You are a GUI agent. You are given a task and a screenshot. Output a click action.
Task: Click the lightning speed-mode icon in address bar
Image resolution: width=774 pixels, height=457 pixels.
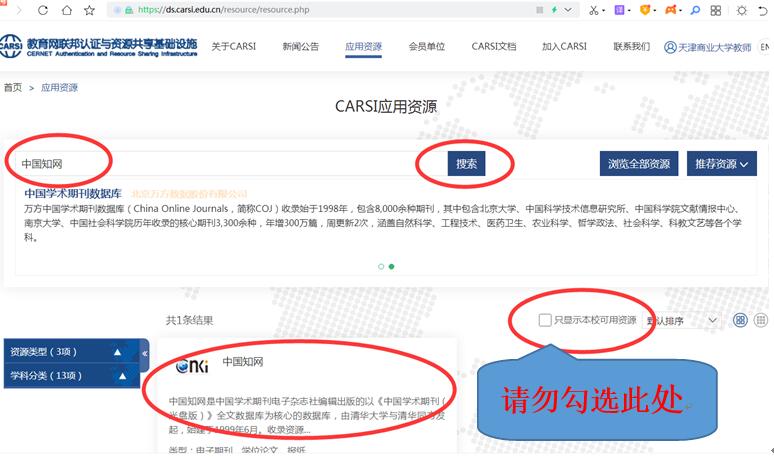coord(554,9)
